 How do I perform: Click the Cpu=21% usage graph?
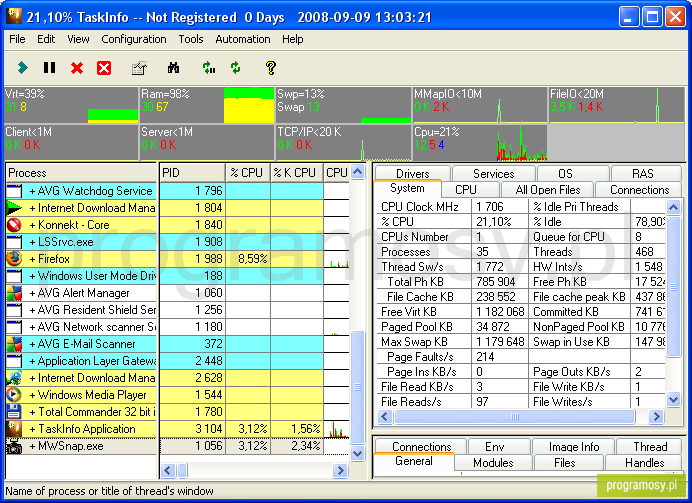tap(480, 143)
